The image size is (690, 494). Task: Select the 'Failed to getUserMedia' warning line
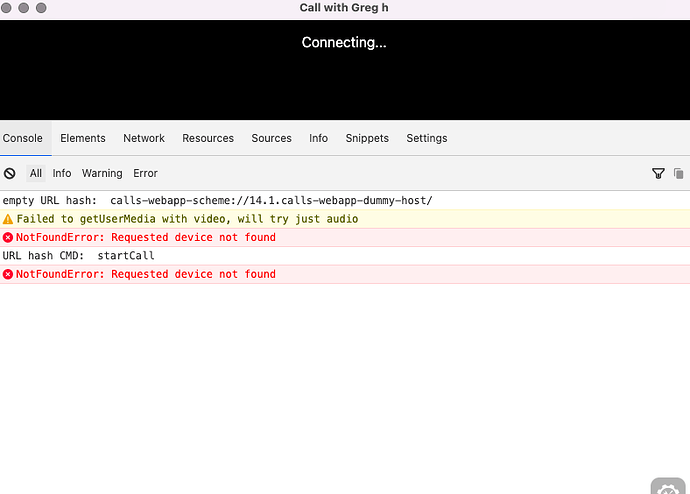coord(187,219)
